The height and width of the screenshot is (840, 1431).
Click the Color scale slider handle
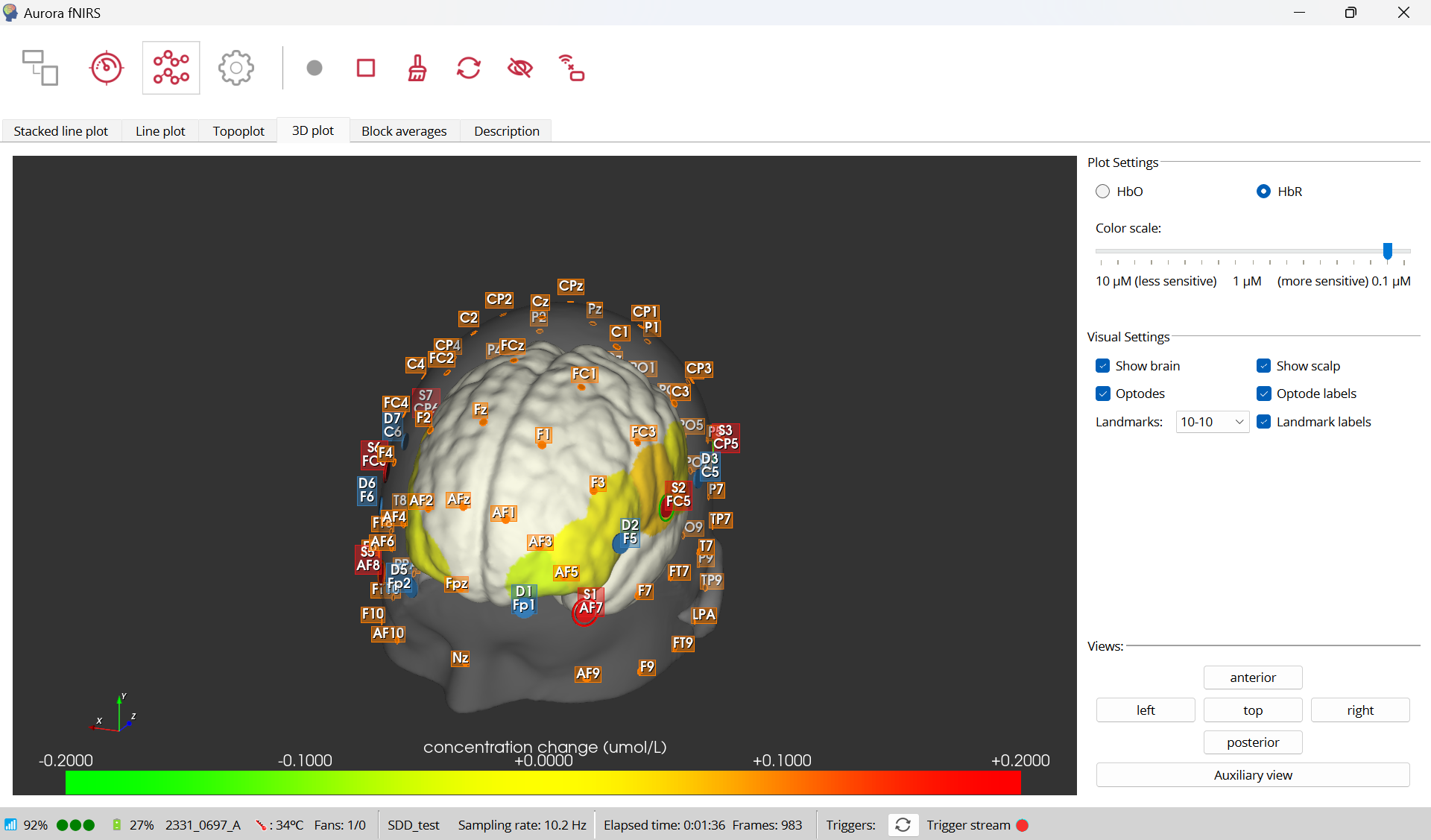click(1388, 251)
